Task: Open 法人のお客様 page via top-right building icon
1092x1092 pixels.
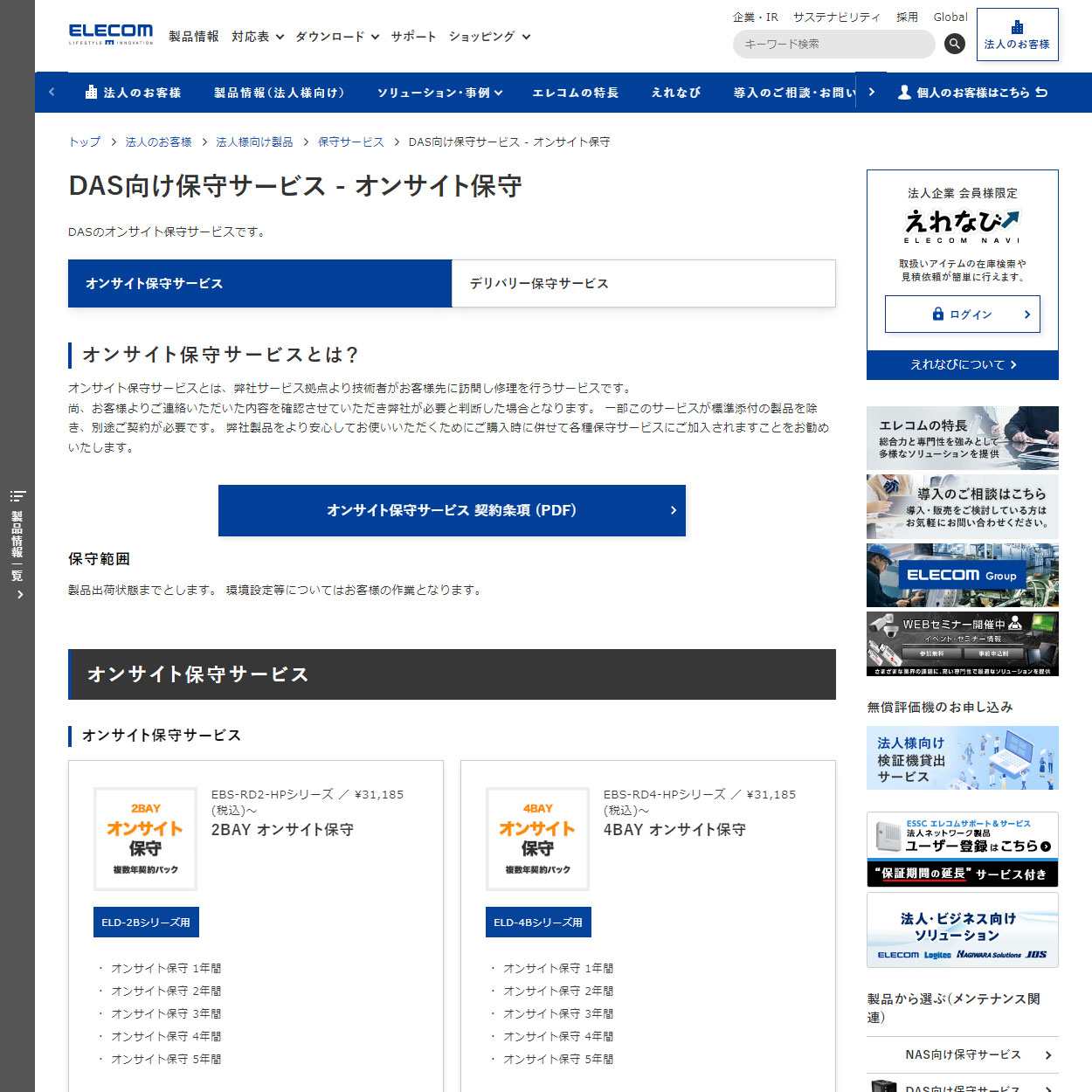Action: pos(1017,34)
